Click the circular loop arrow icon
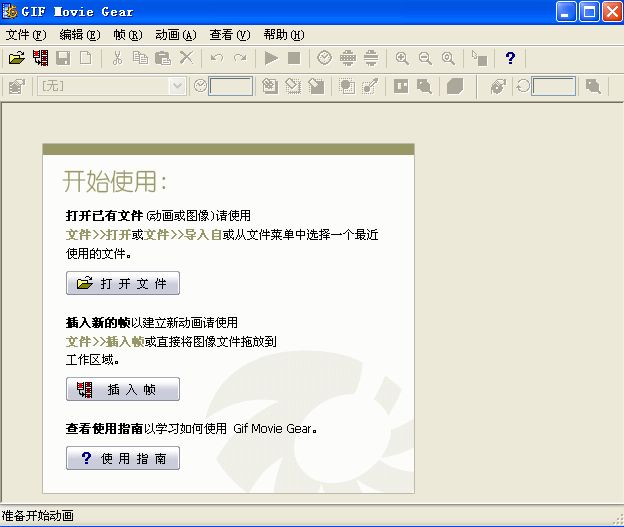 click(x=523, y=86)
